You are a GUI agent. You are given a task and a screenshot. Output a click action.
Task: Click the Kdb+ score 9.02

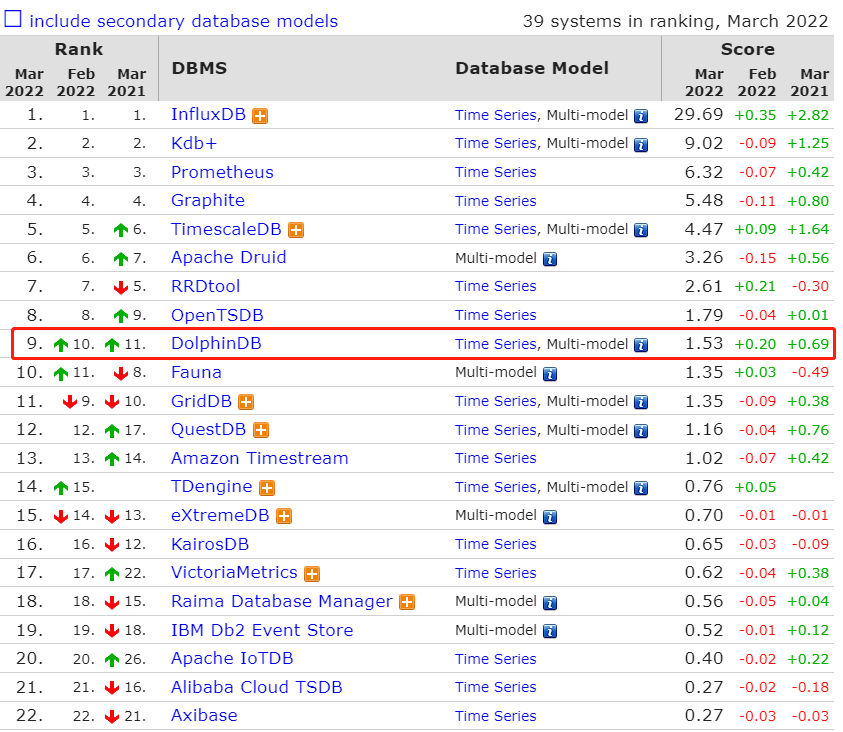coord(704,143)
